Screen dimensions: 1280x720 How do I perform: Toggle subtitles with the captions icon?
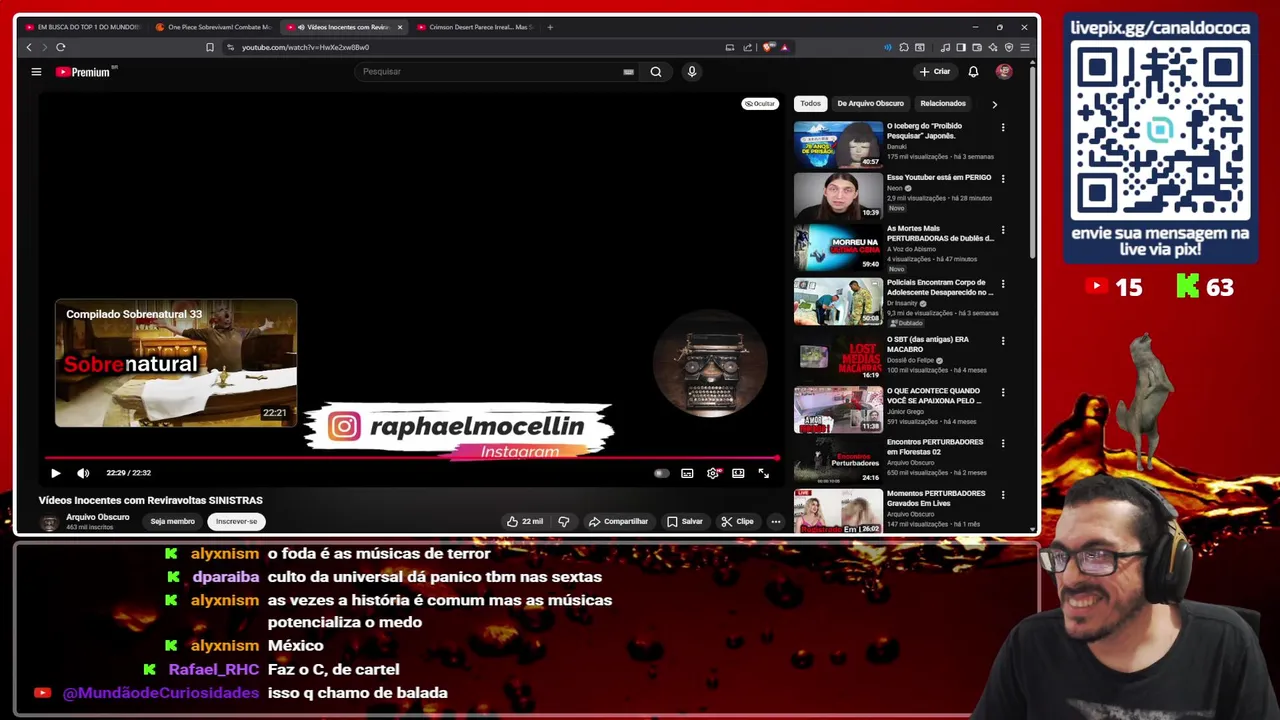(x=687, y=473)
